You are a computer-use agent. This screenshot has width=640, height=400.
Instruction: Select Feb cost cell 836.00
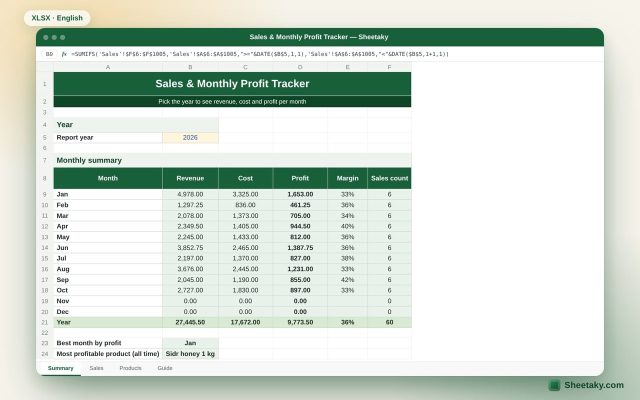(245, 205)
